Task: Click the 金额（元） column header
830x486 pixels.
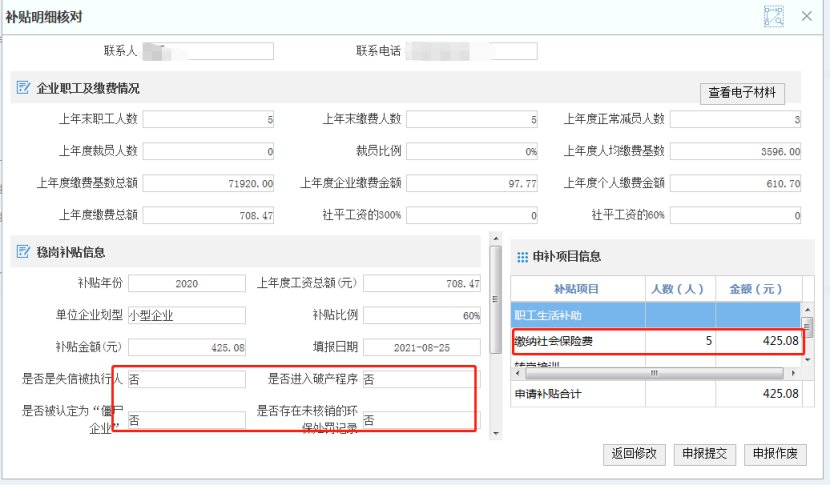Action: click(757, 288)
